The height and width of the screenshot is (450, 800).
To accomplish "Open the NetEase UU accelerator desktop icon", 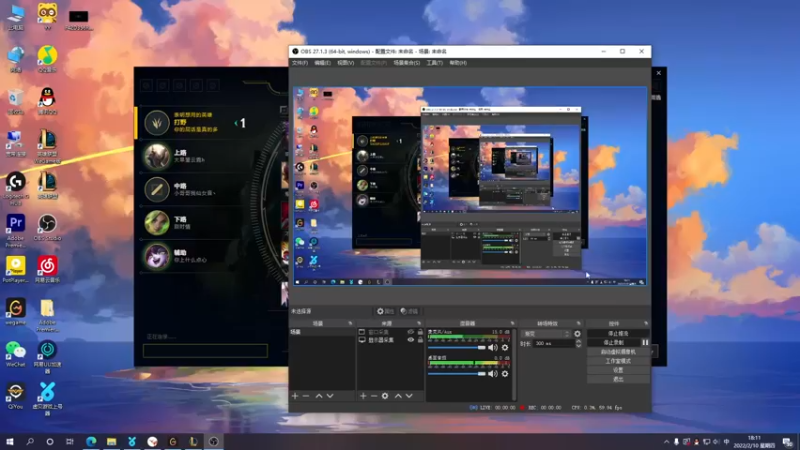I will click(47, 357).
